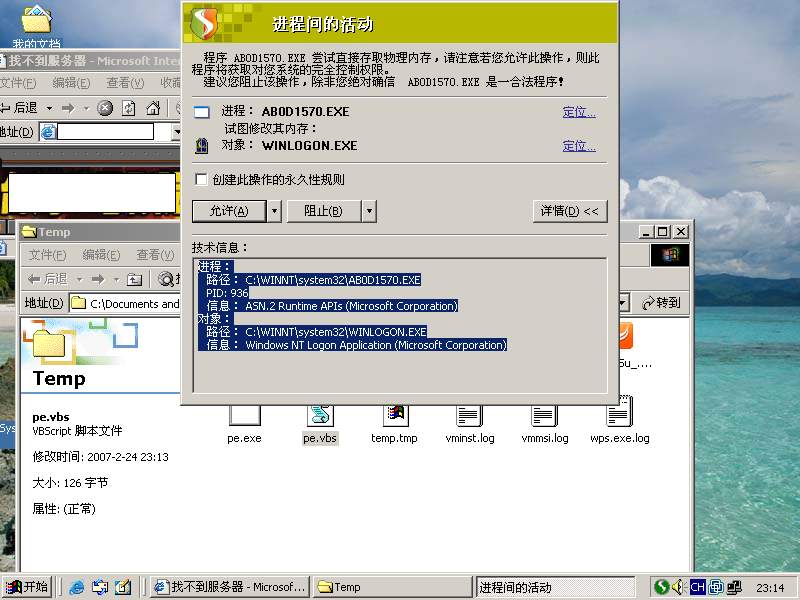This screenshot has width=800, height=600.
Task: Click the AB0D1570.EXE process window icon
Action: (202, 112)
